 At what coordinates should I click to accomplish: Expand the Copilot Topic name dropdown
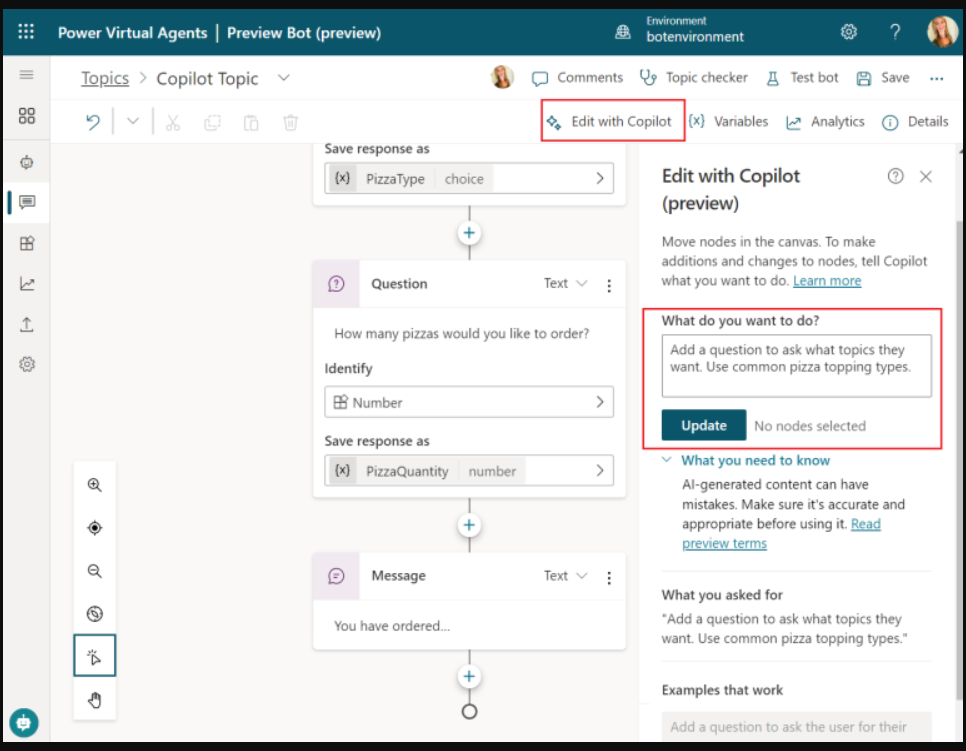pyautogui.click(x=283, y=78)
